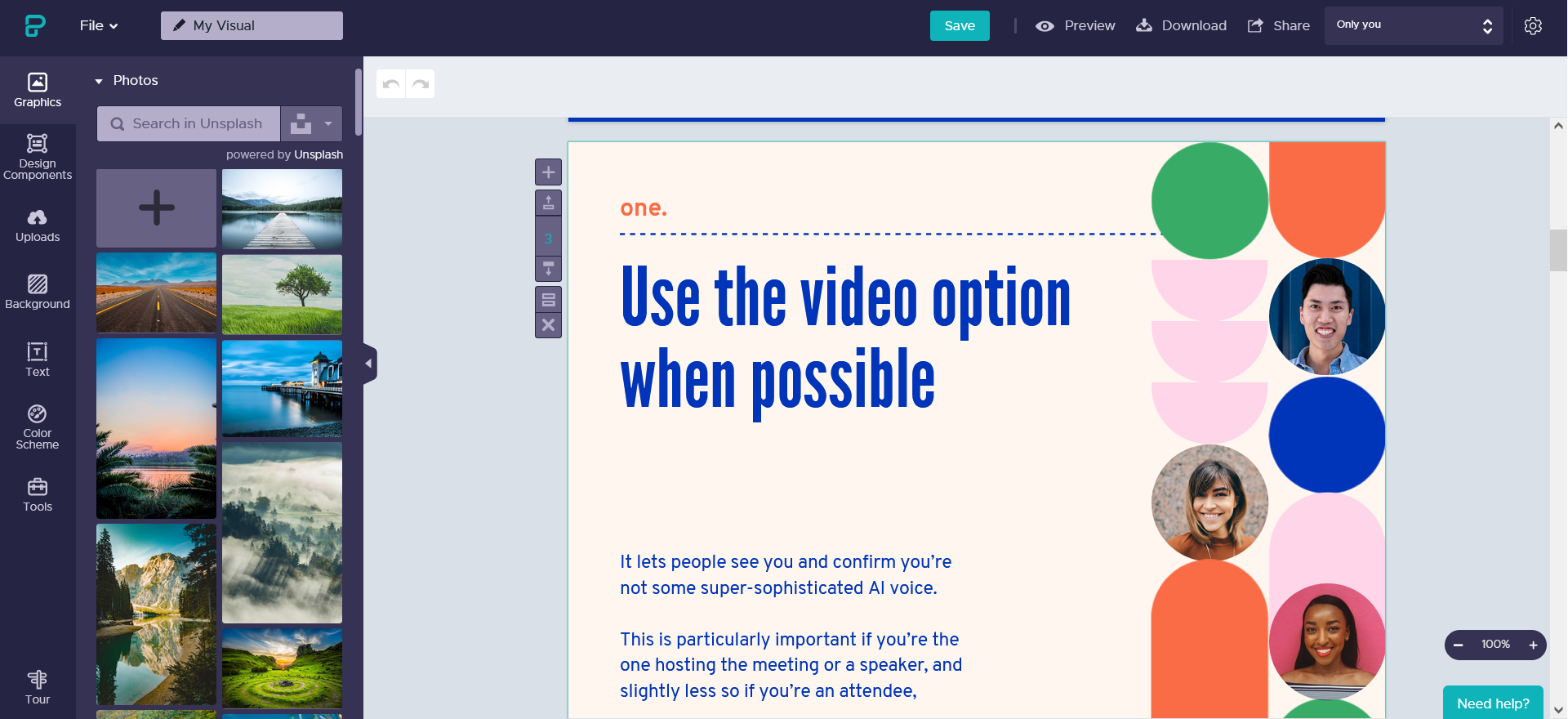Screen dimensions: 1568x719
Task: Collapse the left side panel arrow
Action: click(x=369, y=364)
